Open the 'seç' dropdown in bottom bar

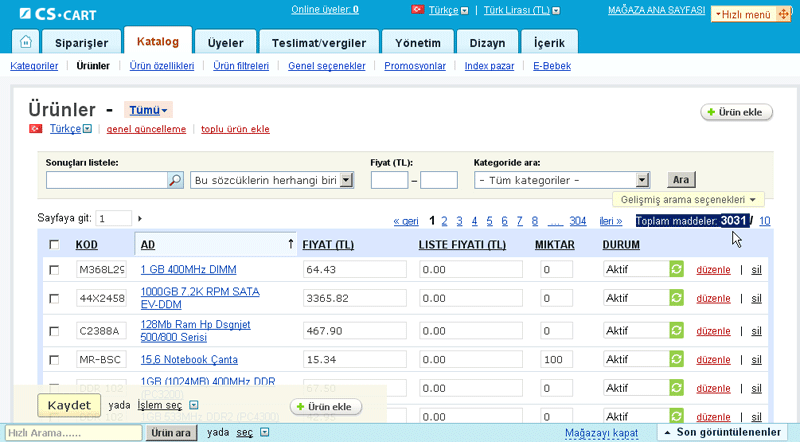(264, 432)
